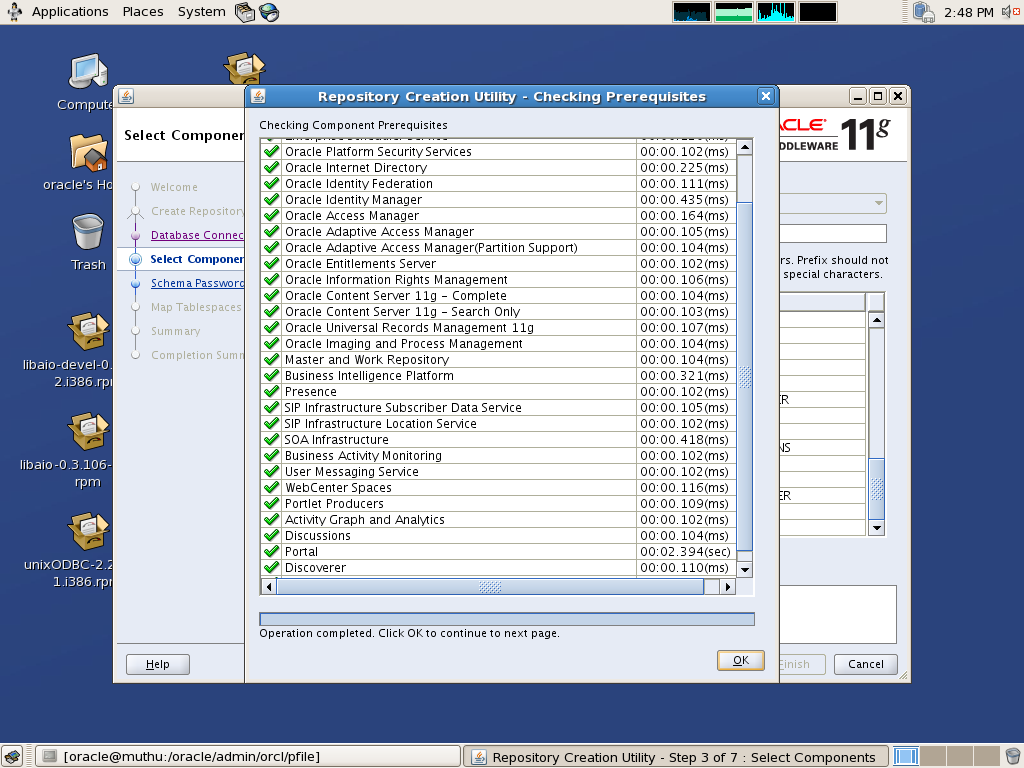Viewport: 1024px width, 768px height.
Task: Switch to Repository Creation Utility taskbar entry
Action: [x=676, y=756]
